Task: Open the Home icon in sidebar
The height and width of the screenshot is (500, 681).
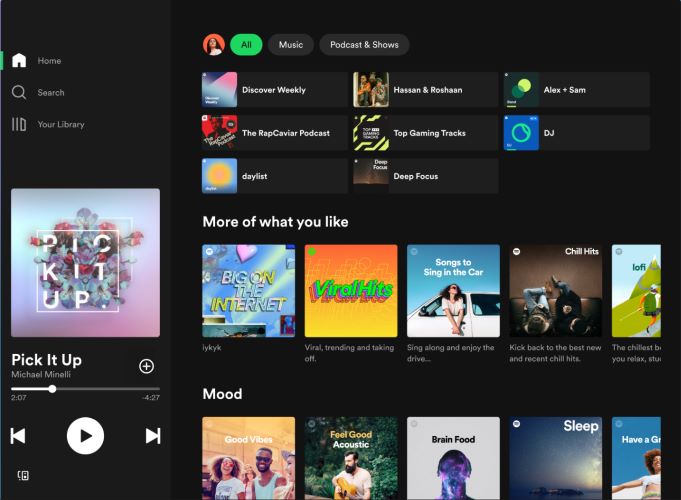Action: 19,60
